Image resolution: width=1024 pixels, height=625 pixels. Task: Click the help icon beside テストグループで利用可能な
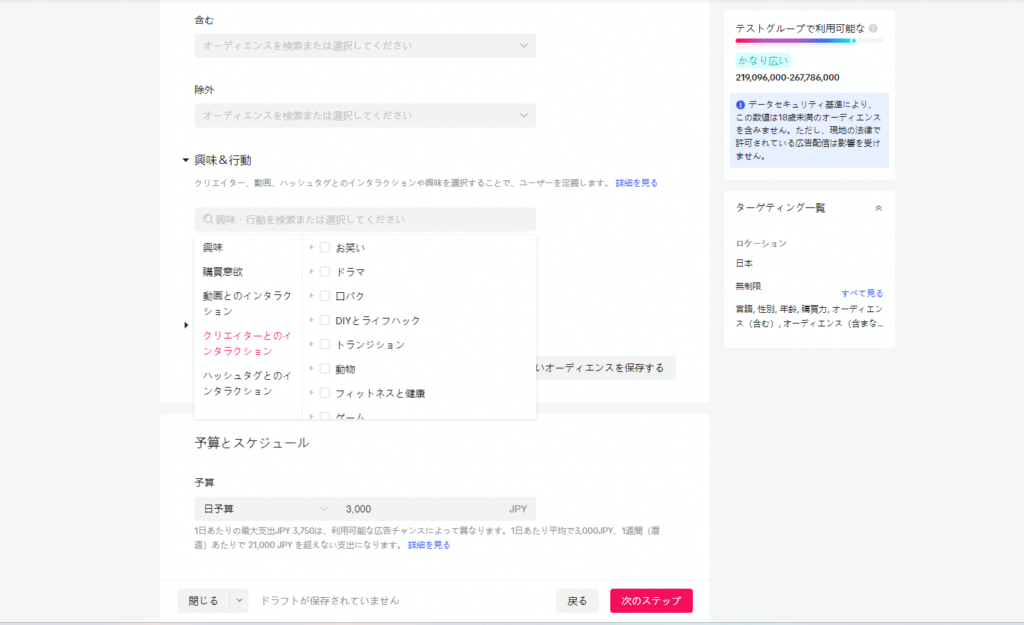(x=874, y=29)
